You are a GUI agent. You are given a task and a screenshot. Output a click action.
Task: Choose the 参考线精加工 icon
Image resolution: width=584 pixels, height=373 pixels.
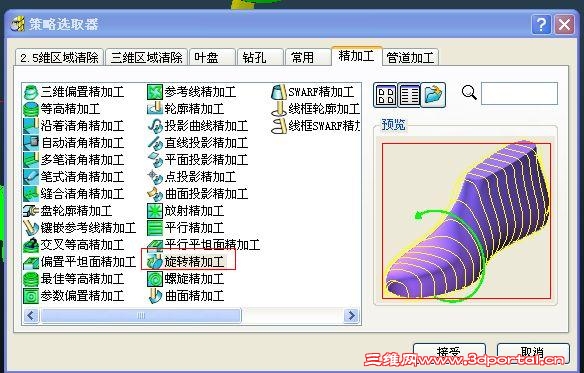(x=155, y=92)
